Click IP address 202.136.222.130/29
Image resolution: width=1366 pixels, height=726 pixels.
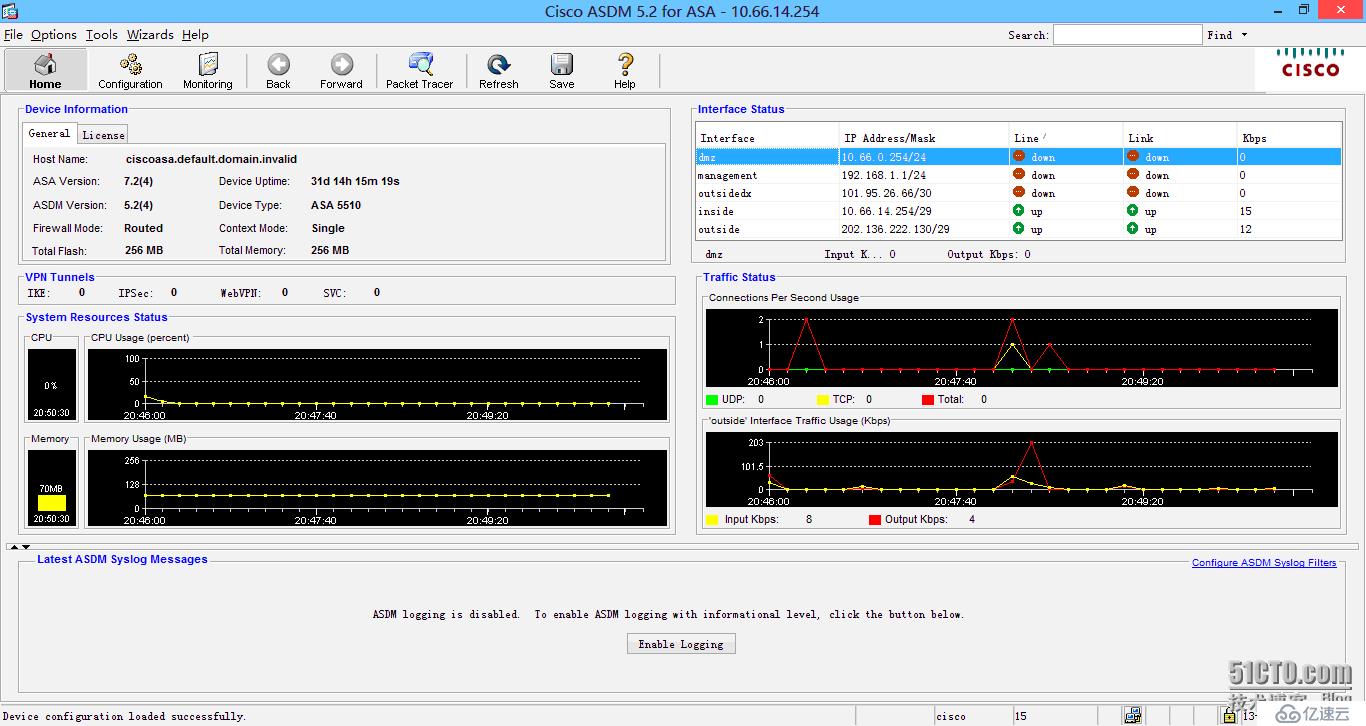tap(895, 229)
